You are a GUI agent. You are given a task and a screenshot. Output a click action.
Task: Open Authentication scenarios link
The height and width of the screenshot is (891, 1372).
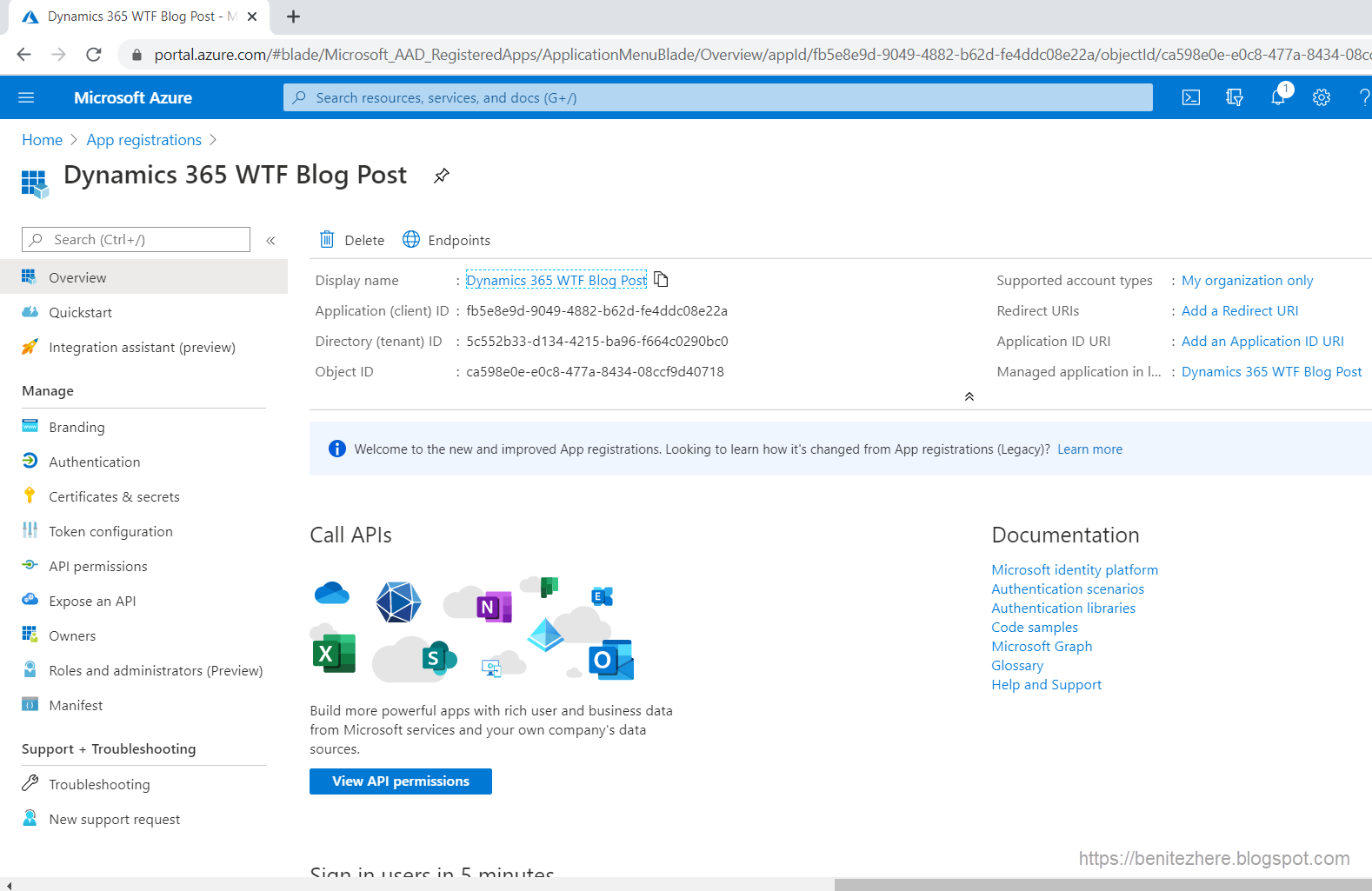click(1068, 588)
